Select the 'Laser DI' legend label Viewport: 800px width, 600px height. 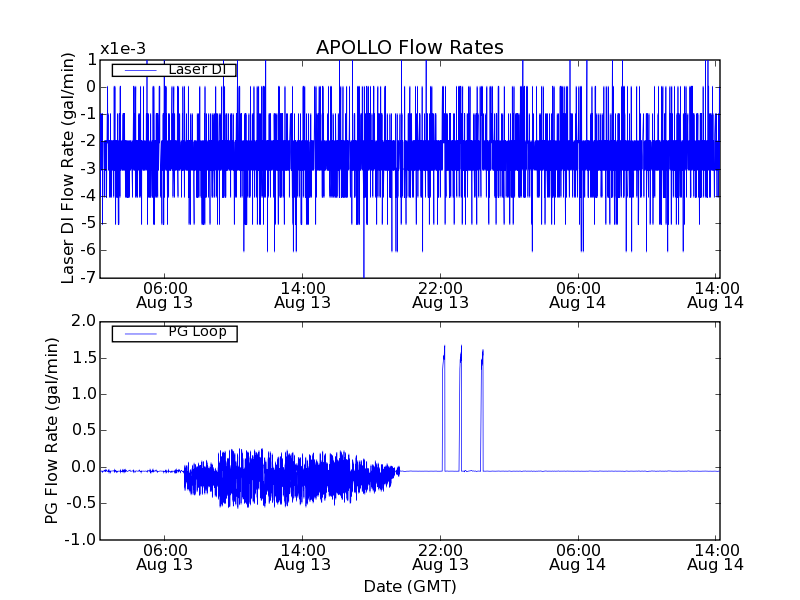(196, 69)
